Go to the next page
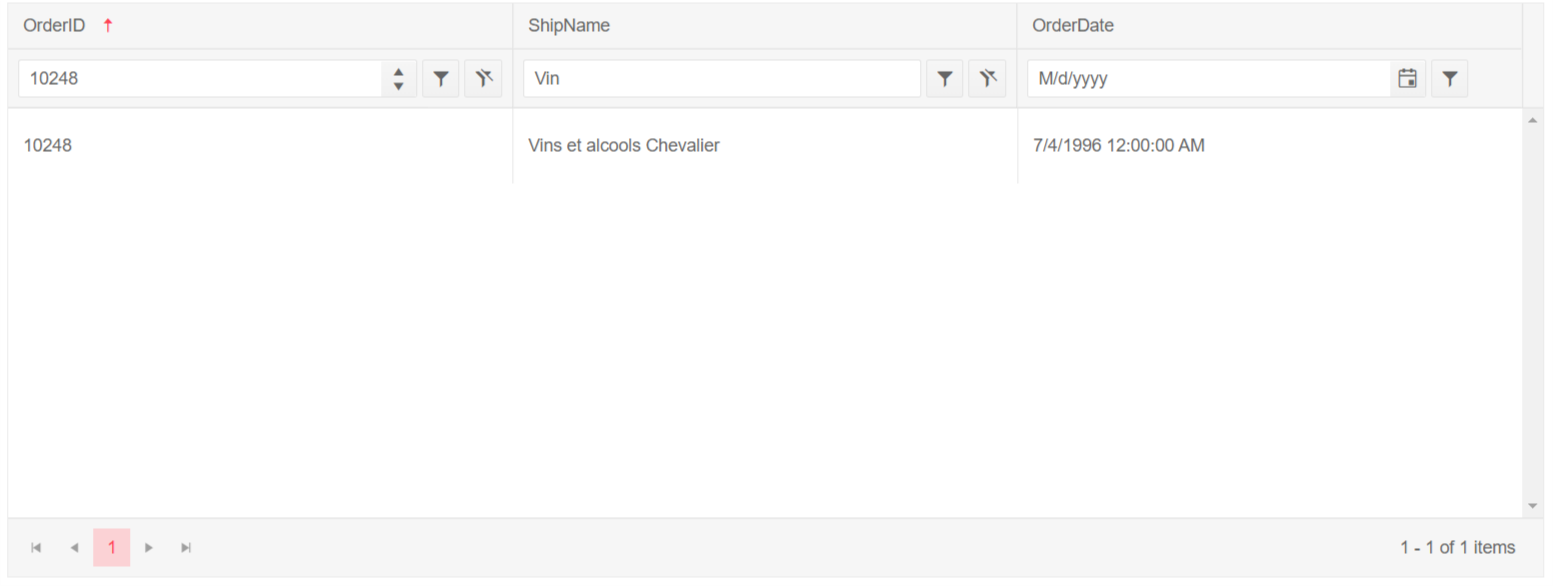The image size is (1553, 586). click(149, 547)
